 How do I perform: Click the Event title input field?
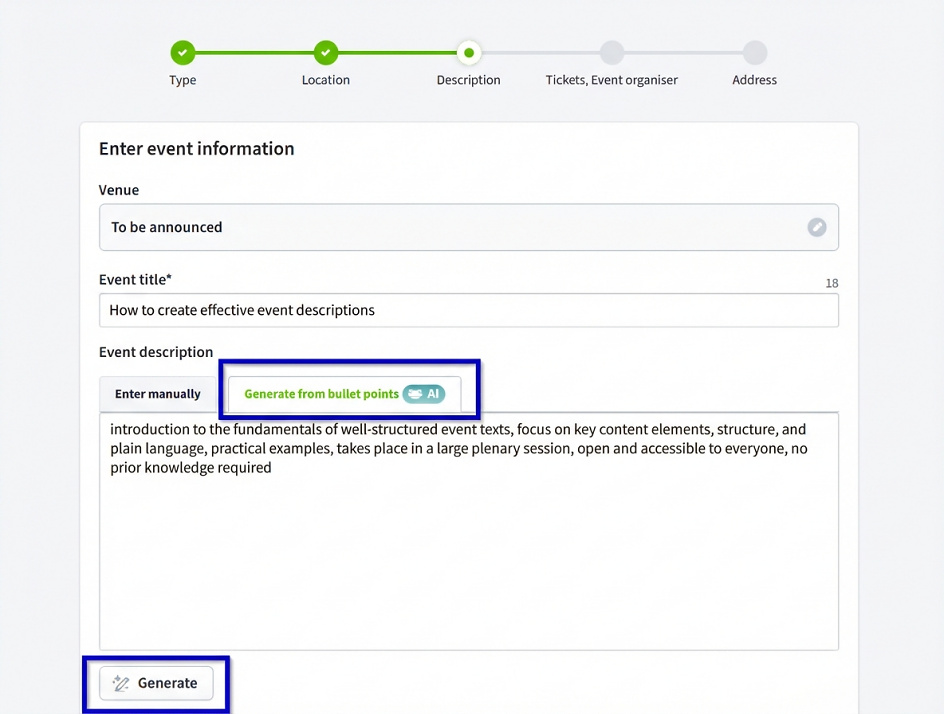click(468, 310)
